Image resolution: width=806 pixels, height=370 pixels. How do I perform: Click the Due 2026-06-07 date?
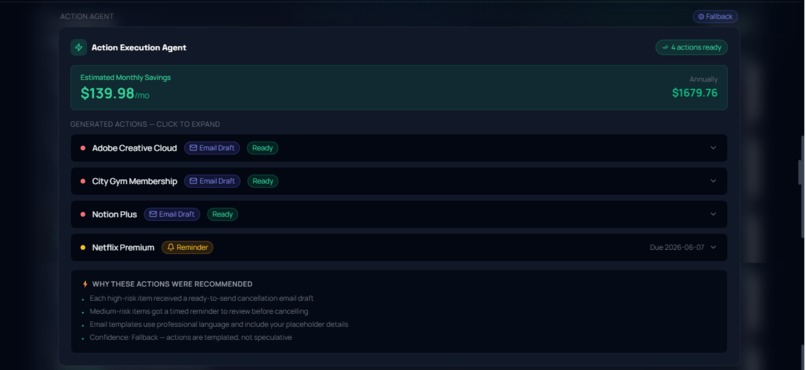tap(676, 247)
